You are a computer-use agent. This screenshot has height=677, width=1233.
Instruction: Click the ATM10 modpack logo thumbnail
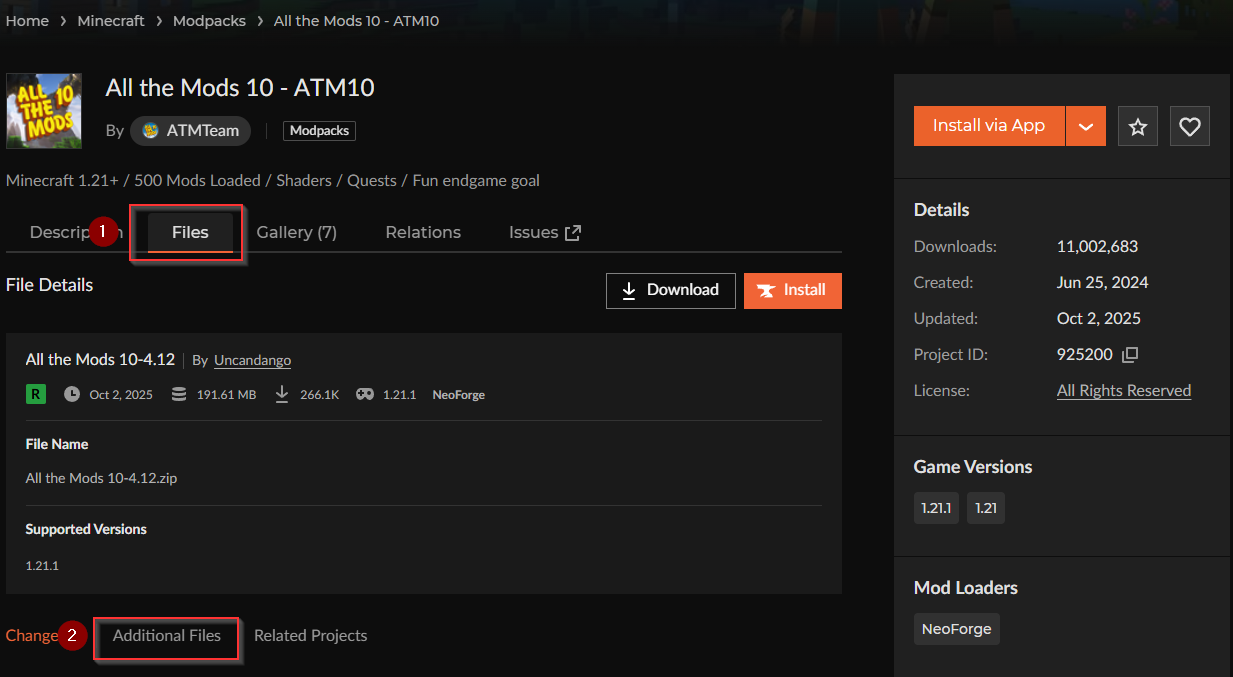coord(44,111)
